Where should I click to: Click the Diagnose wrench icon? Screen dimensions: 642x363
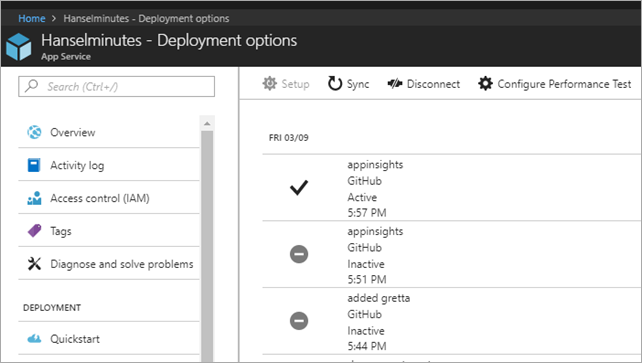pos(34,264)
